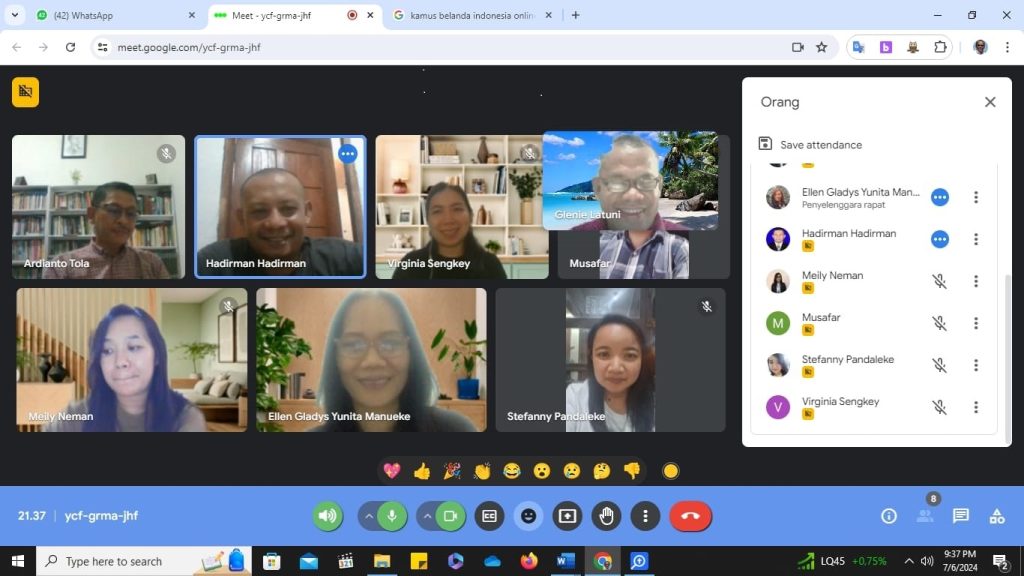
Task: Select Ardianto Tola video tile
Action: coord(99,207)
